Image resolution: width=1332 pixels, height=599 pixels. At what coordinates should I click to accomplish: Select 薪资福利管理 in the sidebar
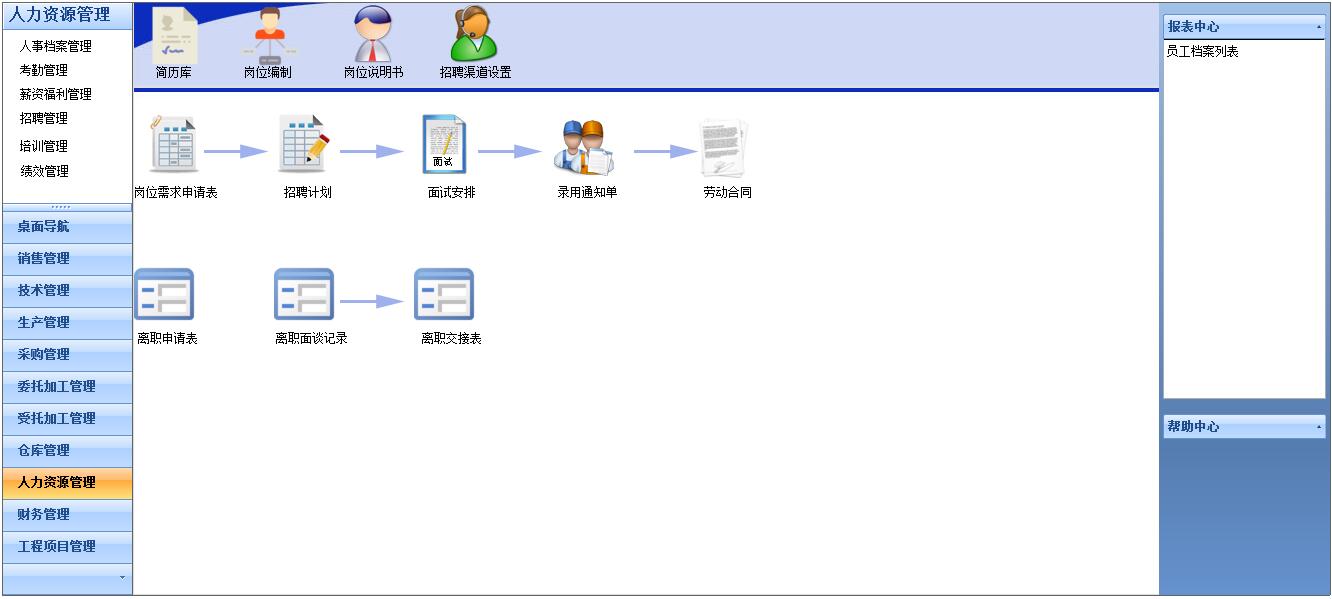click(55, 94)
